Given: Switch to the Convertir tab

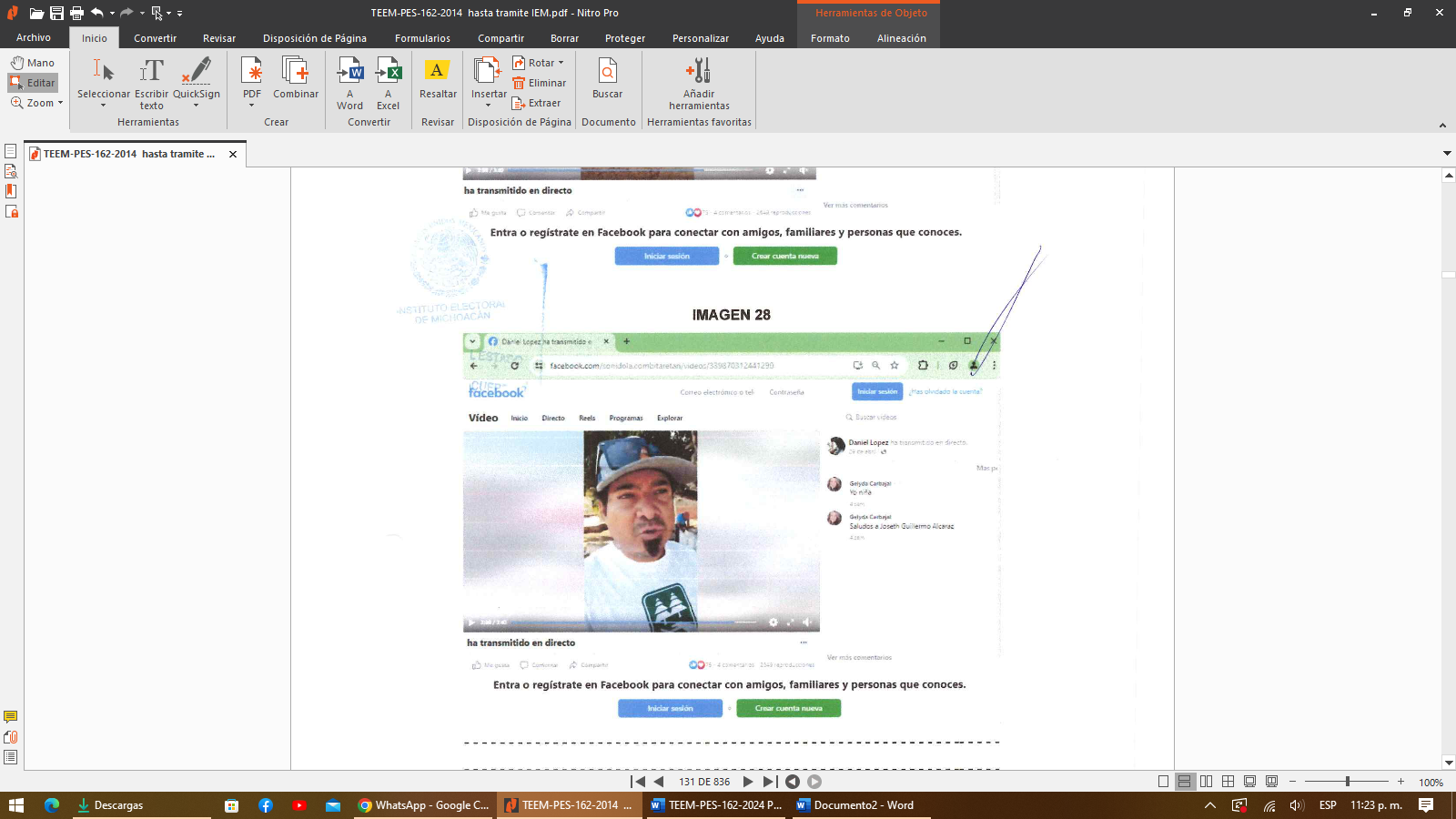Looking at the screenshot, I should 156,38.
